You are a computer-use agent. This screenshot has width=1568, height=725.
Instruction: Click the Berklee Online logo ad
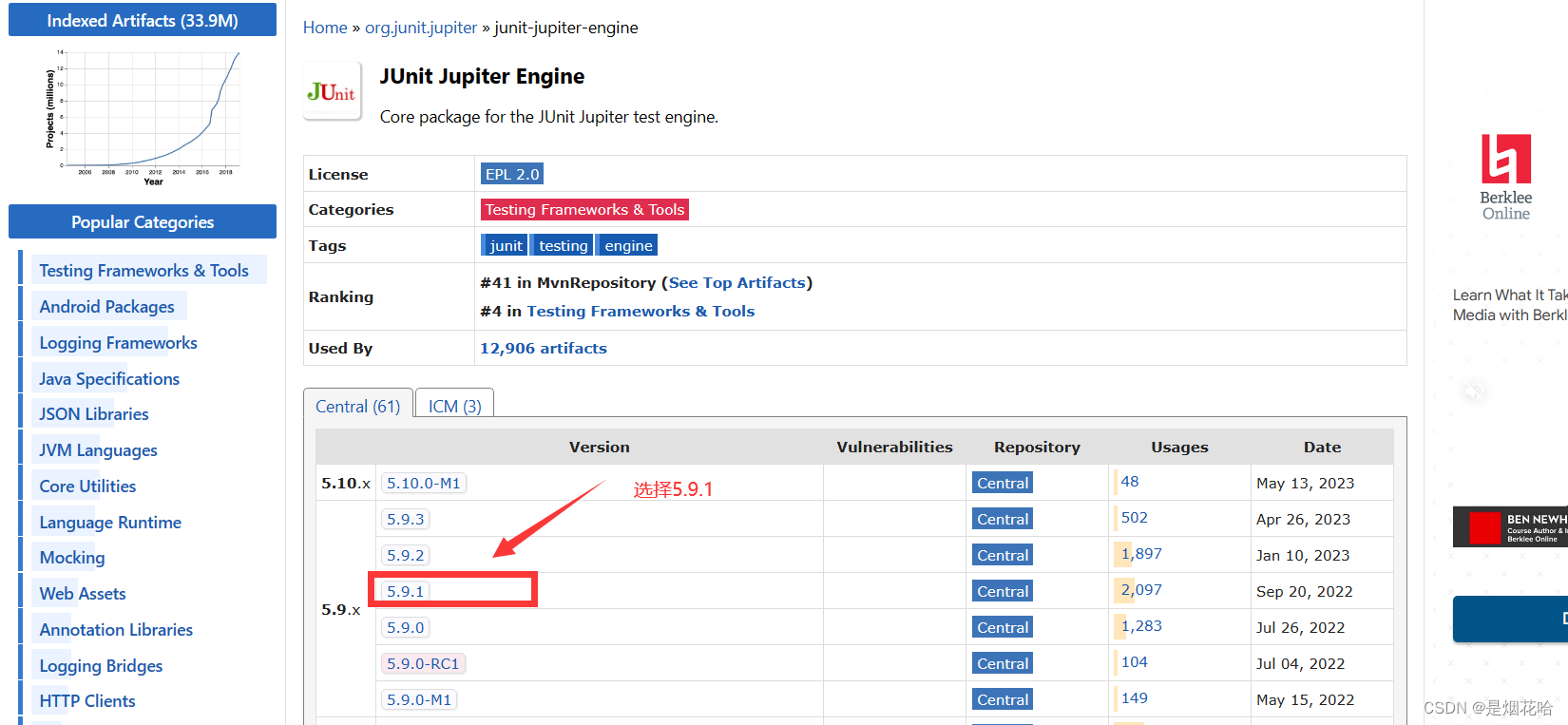click(1506, 178)
